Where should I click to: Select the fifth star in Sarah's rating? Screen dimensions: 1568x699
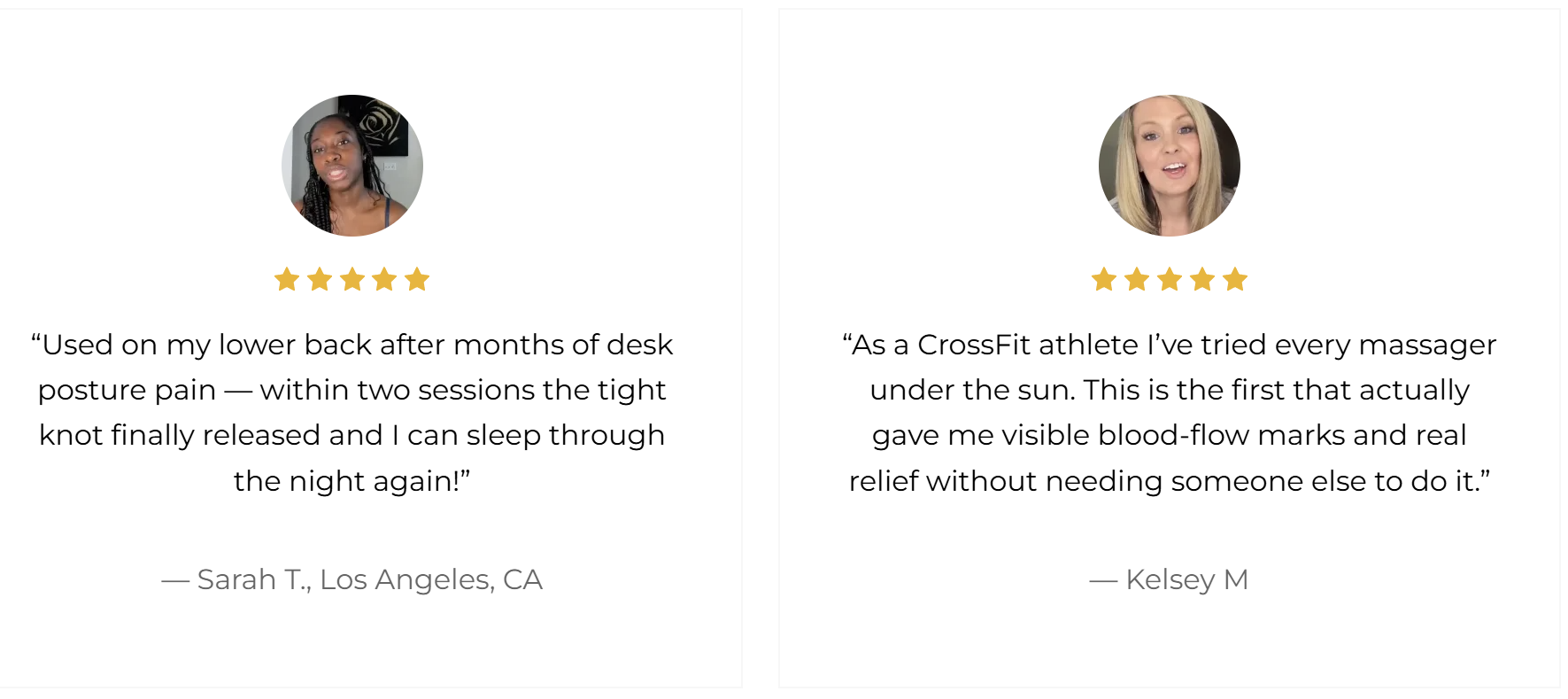click(417, 280)
